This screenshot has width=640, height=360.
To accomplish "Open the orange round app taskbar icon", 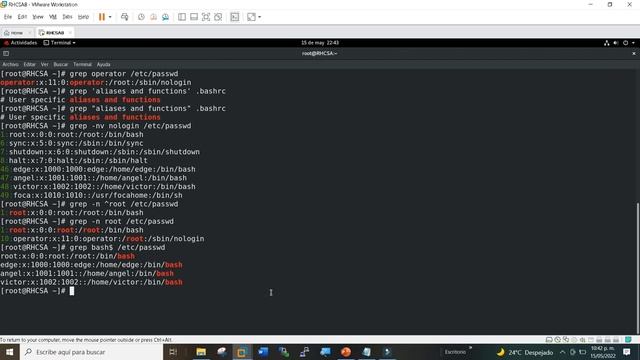I will click(346, 352).
